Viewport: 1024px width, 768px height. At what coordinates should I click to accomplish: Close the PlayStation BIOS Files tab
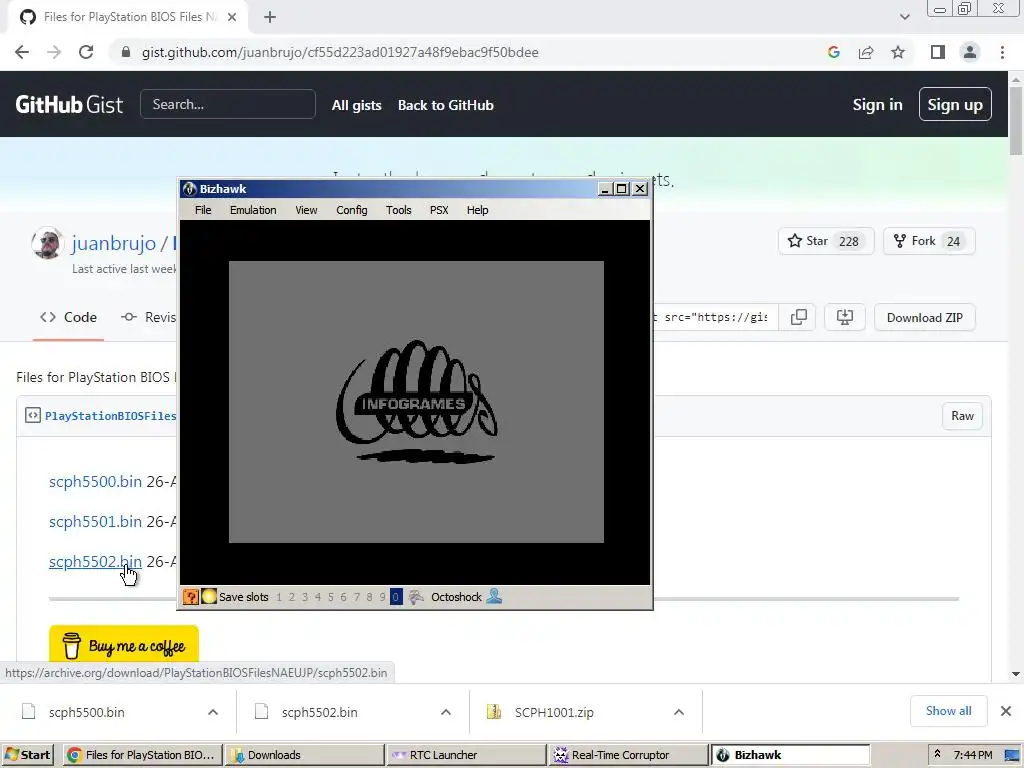click(232, 17)
